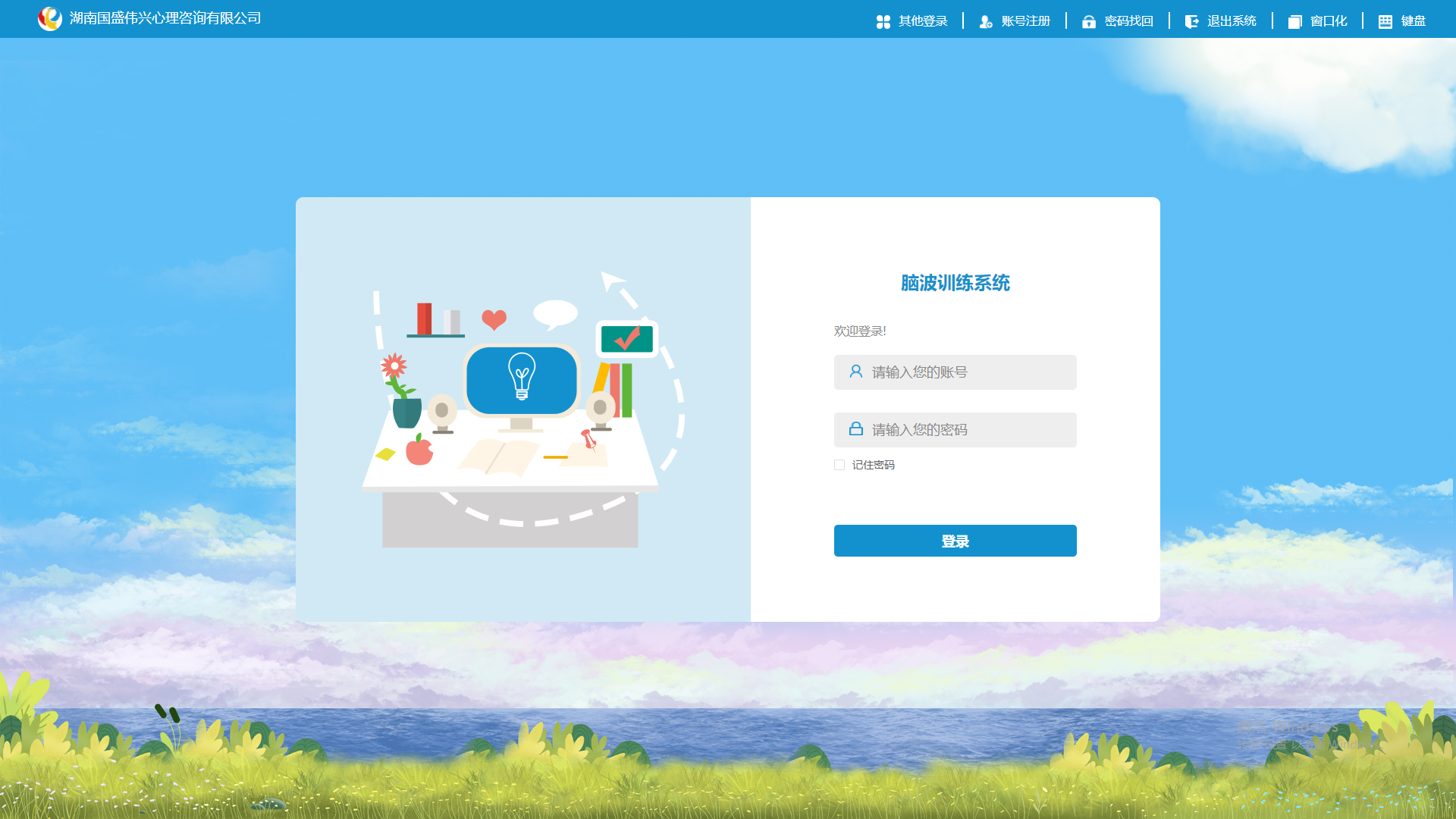Choose 退出系统 to exit
Screen dimensions: 1456x819
(1232, 21)
